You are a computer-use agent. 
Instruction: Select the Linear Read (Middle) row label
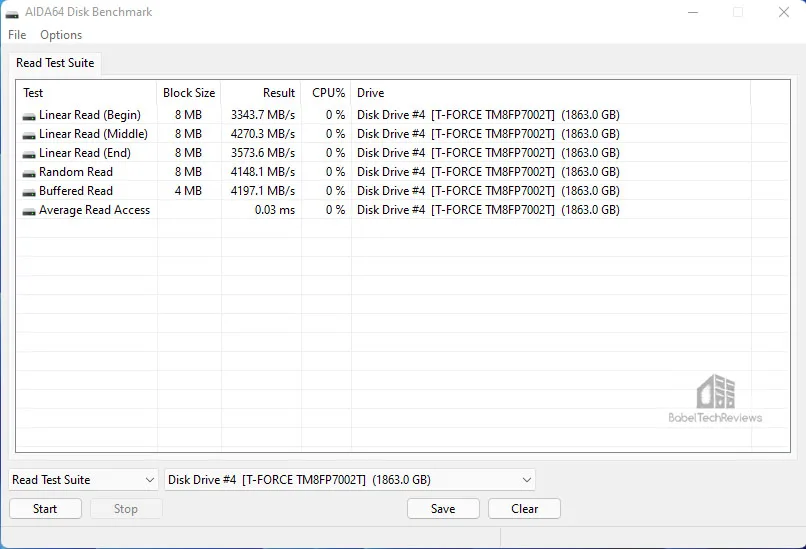94,134
